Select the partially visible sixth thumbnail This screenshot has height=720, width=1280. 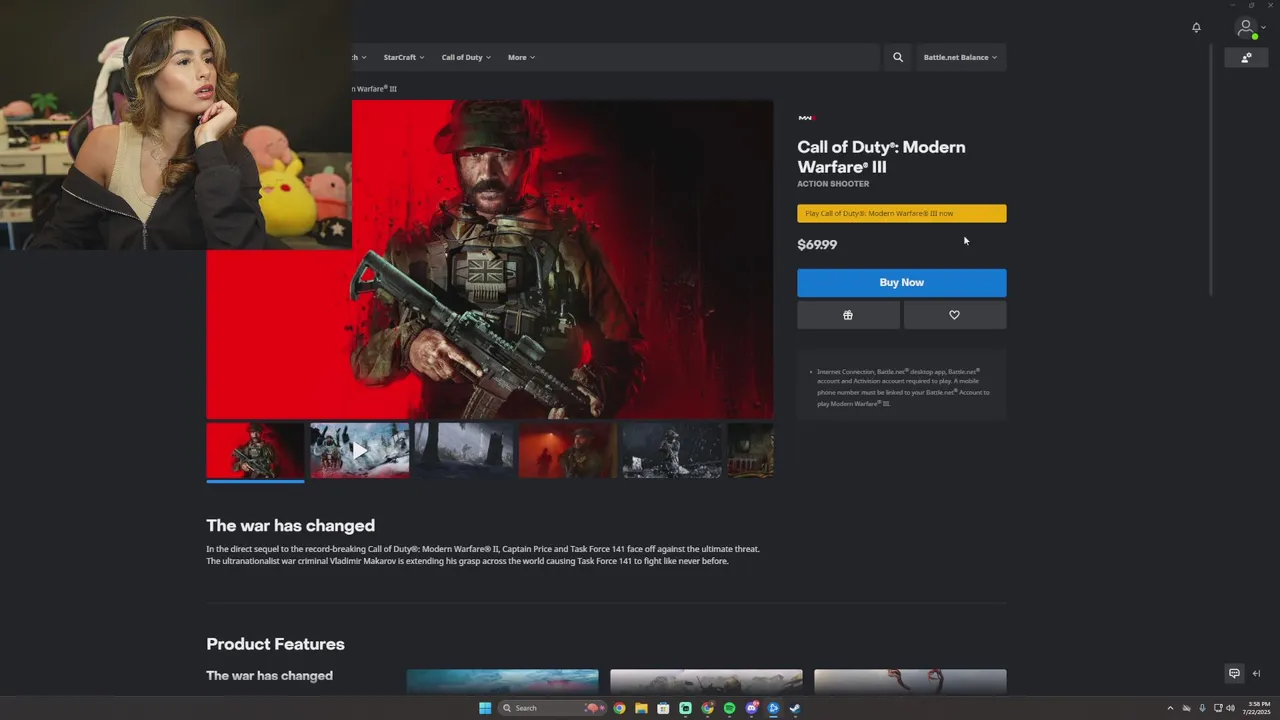pyautogui.click(x=750, y=450)
